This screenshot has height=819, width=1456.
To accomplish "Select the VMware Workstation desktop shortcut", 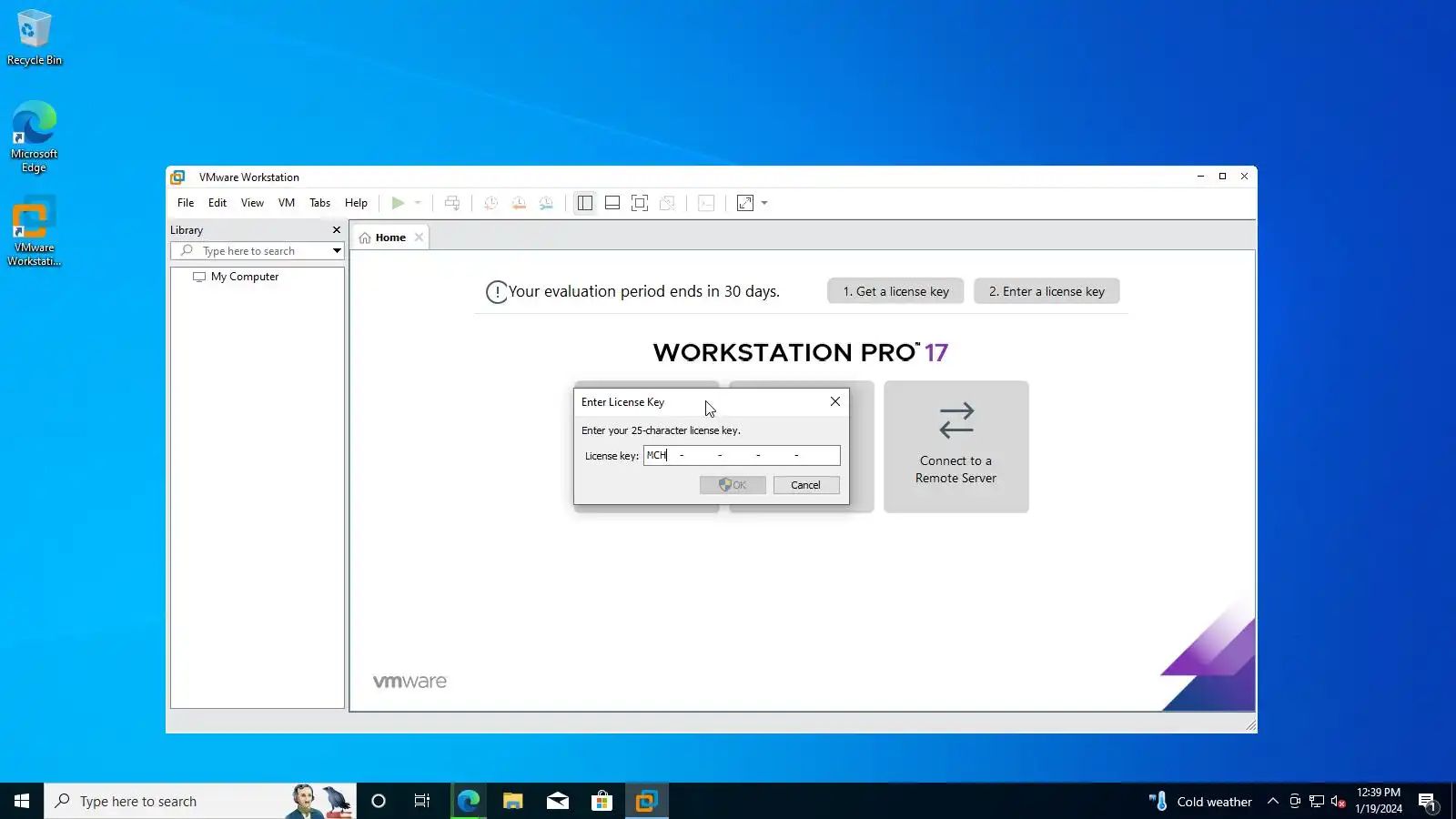I will click(35, 231).
